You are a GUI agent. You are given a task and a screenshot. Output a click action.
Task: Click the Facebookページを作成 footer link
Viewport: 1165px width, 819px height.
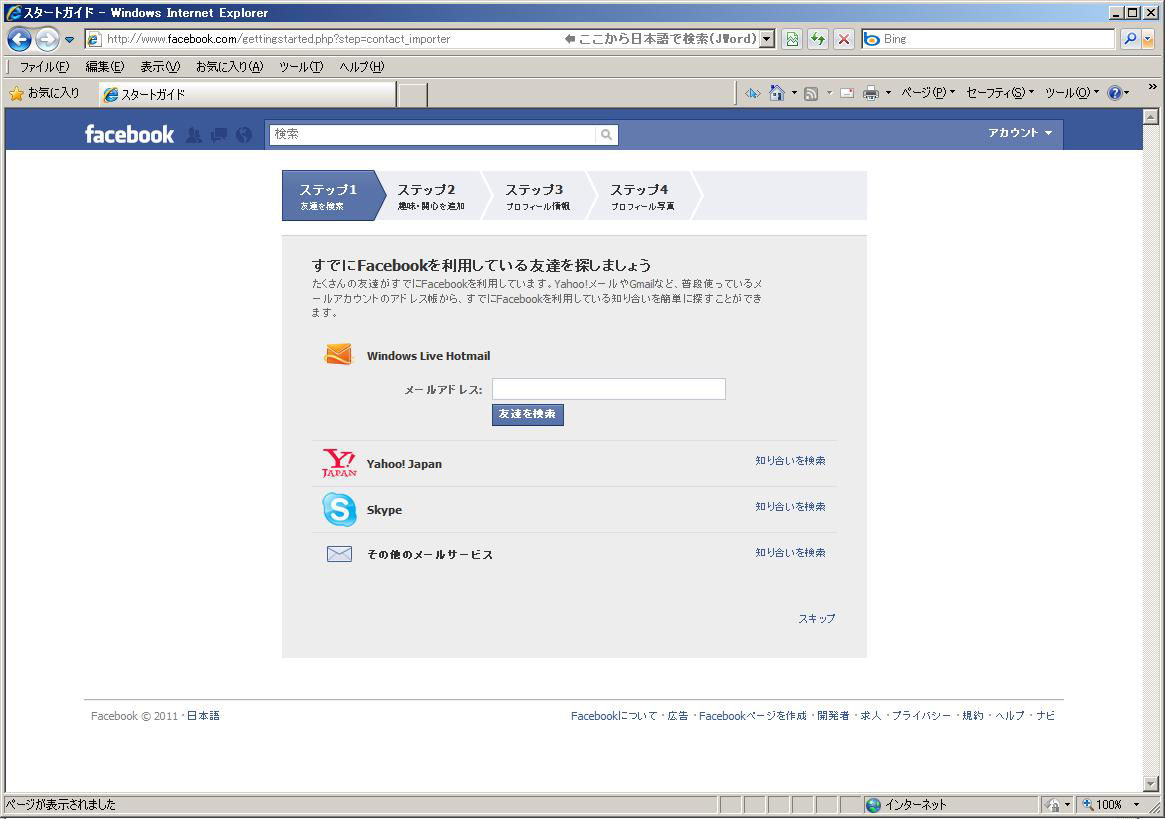(753, 716)
